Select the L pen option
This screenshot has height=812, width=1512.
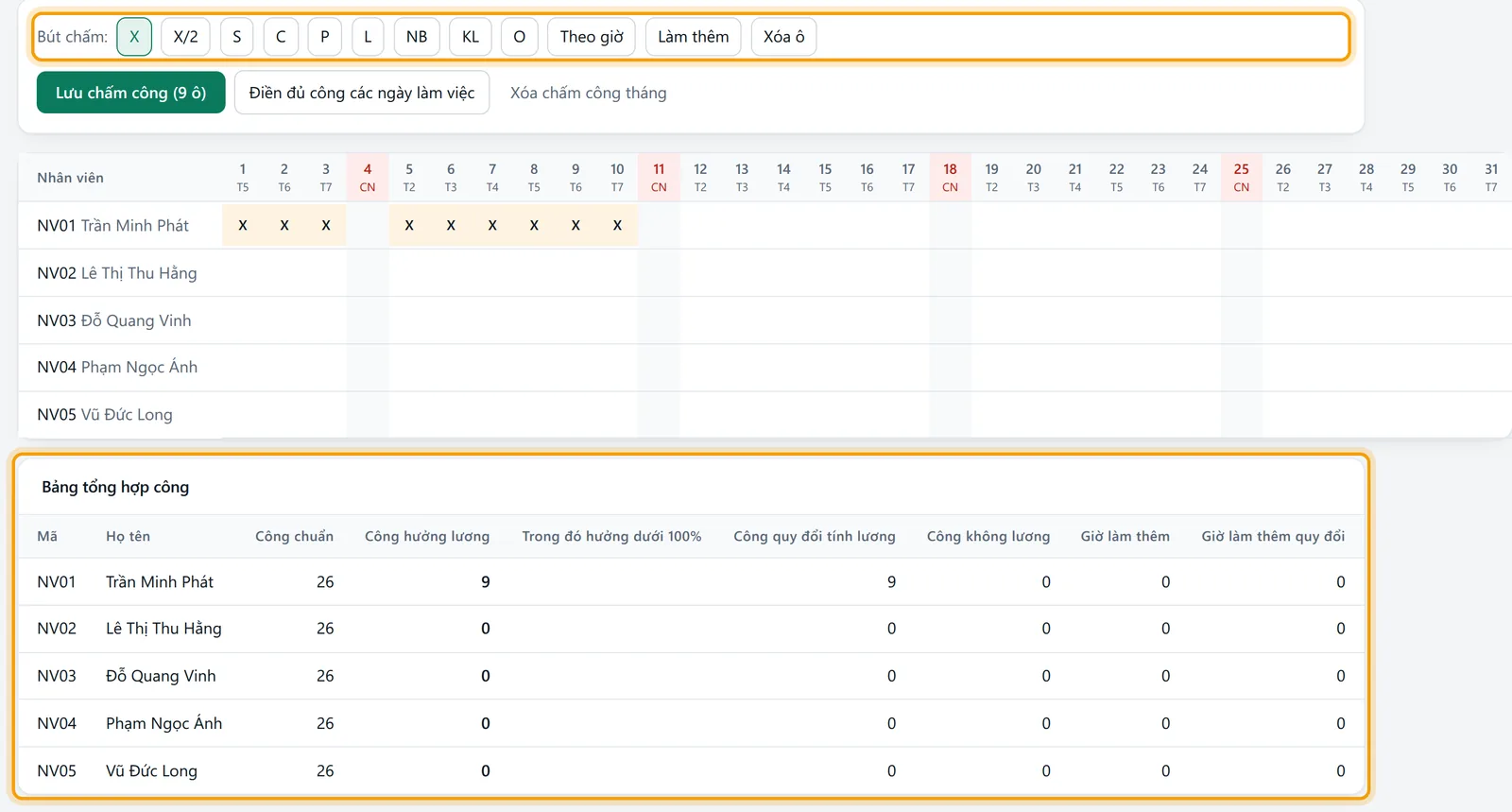click(368, 37)
